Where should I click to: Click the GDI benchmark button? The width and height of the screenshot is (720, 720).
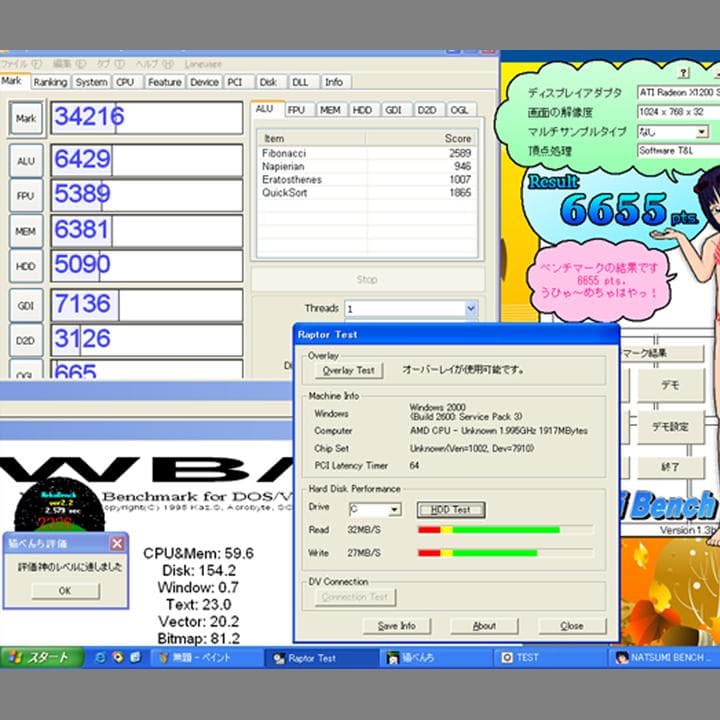coord(26,305)
